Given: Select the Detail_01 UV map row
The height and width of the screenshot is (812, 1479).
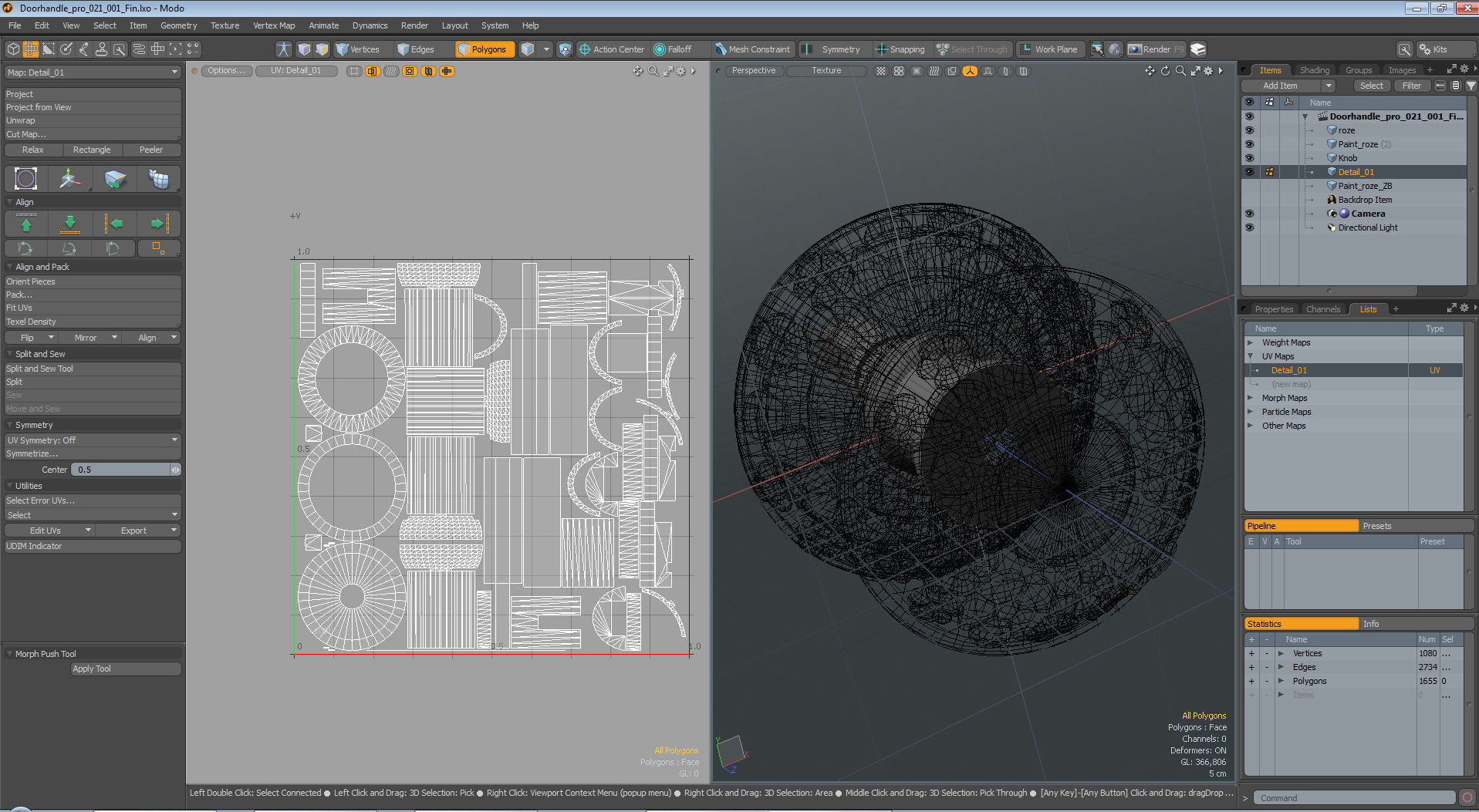Looking at the screenshot, I should 1354,370.
